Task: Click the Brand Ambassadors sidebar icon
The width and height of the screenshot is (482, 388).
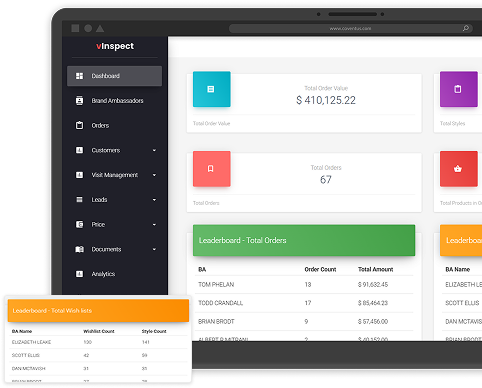Action: [79, 100]
